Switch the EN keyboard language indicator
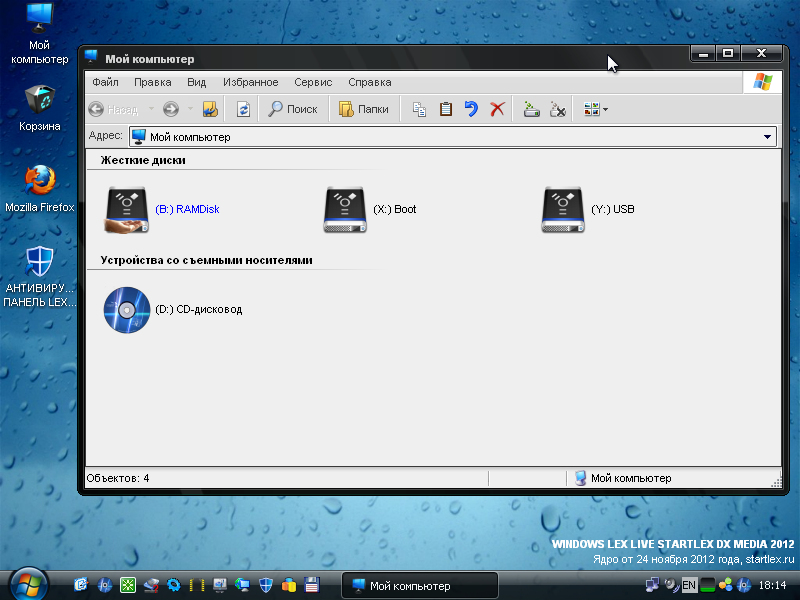 [689, 585]
